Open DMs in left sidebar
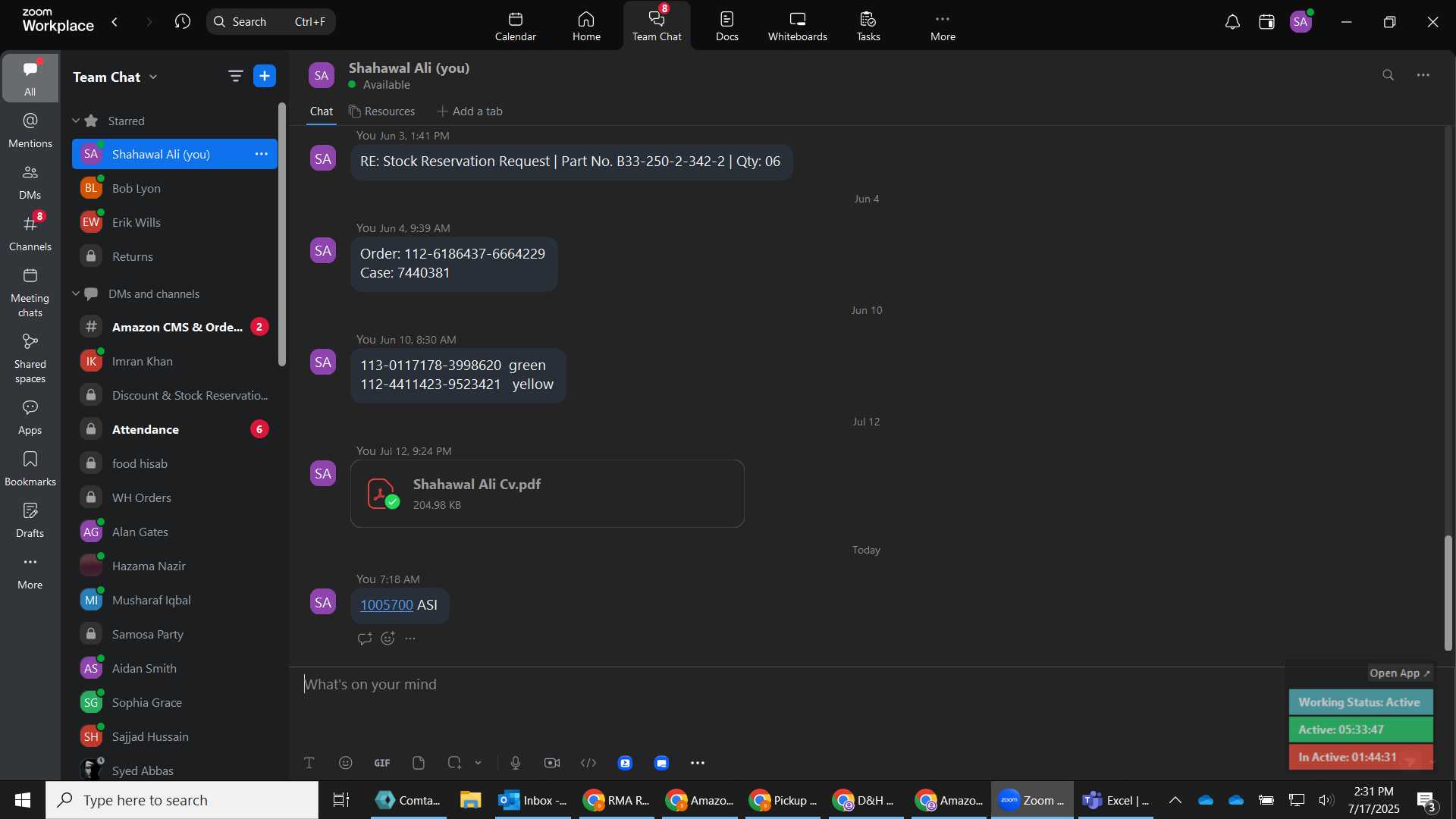Viewport: 1456px width, 819px height. pyautogui.click(x=30, y=182)
